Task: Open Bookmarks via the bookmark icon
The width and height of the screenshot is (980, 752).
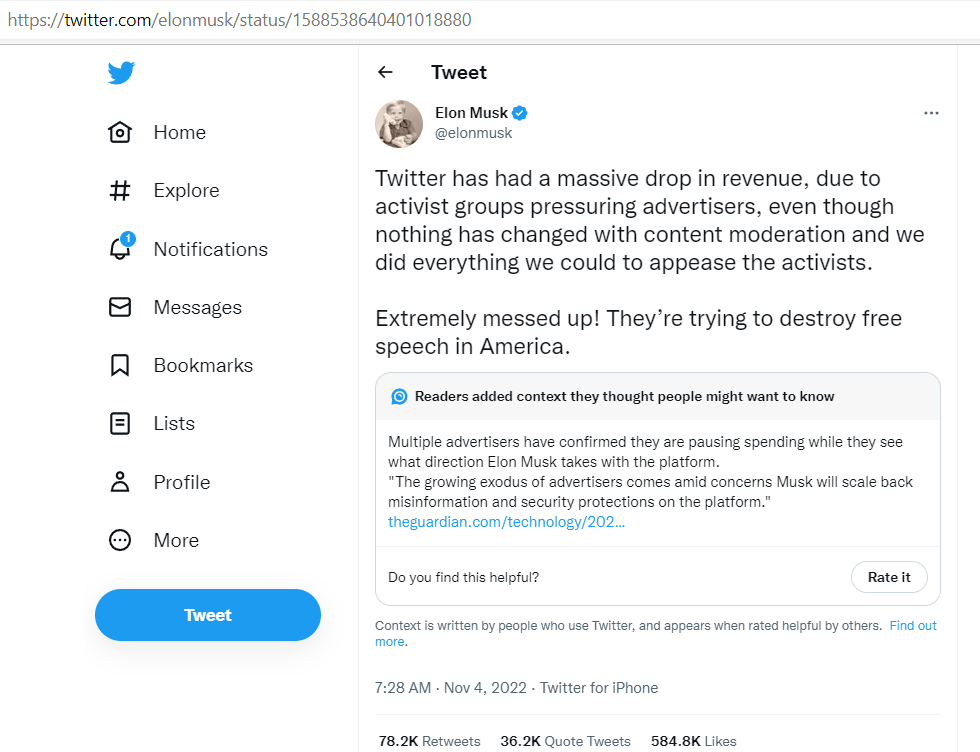Action: click(x=120, y=365)
